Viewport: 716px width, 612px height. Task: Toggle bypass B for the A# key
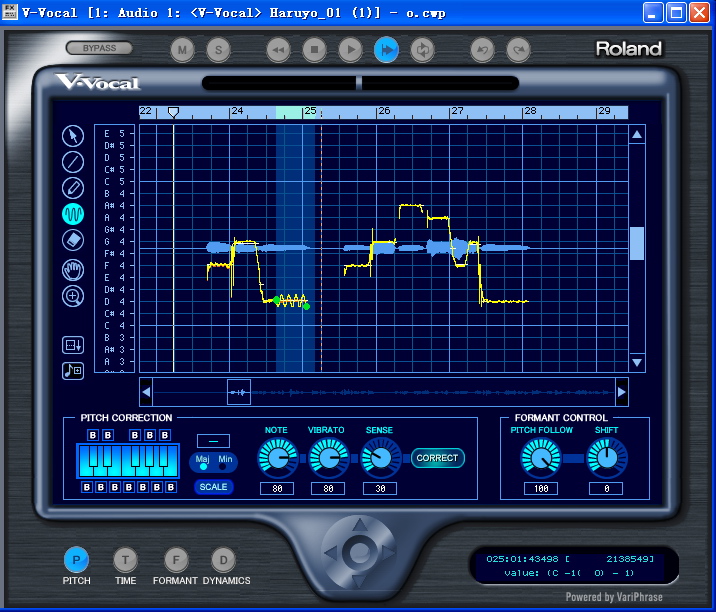click(x=165, y=435)
